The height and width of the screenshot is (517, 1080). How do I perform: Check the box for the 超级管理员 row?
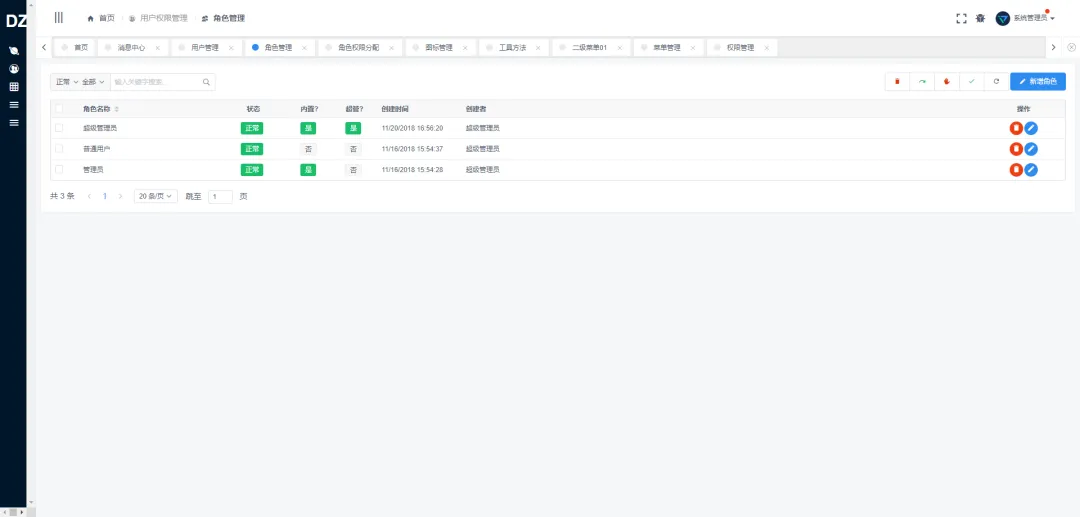59,128
